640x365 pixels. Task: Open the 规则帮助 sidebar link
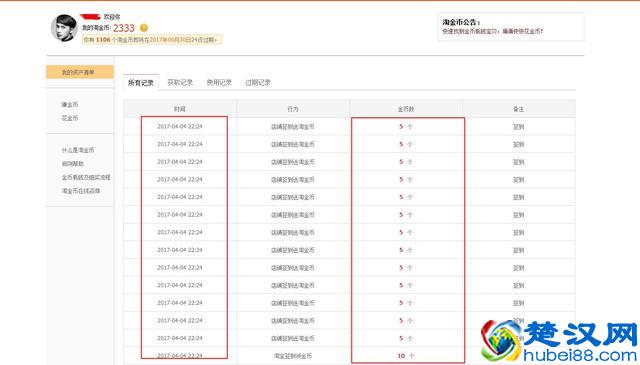pyautogui.click(x=73, y=164)
